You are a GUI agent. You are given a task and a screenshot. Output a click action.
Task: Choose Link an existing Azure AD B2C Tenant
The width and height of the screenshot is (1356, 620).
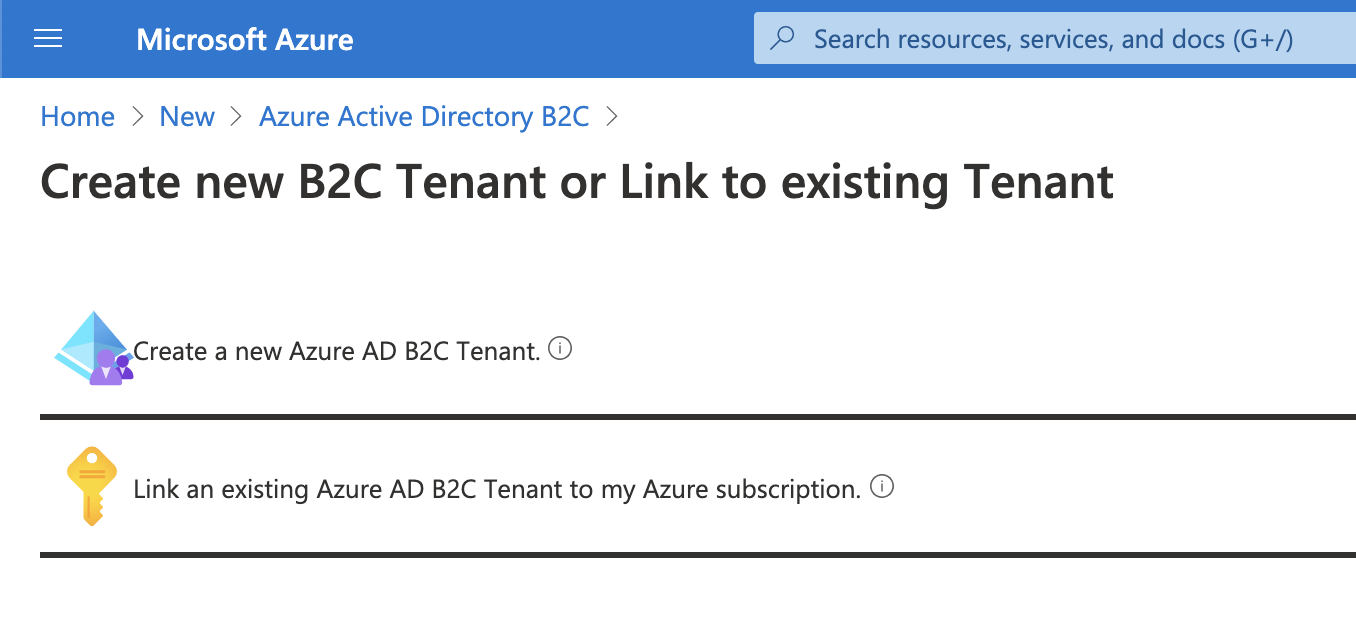pos(497,490)
